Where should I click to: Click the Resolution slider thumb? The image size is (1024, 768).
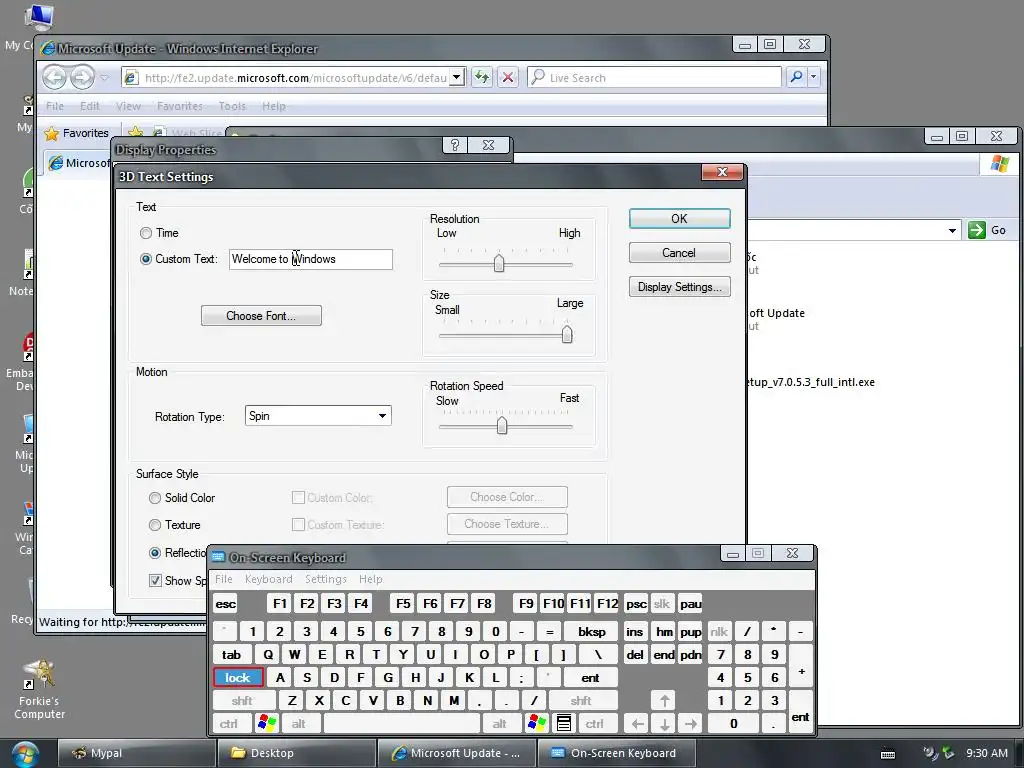[499, 263]
